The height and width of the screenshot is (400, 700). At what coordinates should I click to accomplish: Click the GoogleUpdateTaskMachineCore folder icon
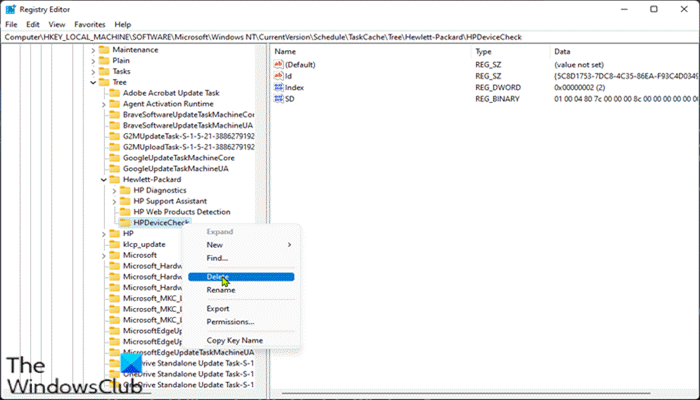(115, 158)
